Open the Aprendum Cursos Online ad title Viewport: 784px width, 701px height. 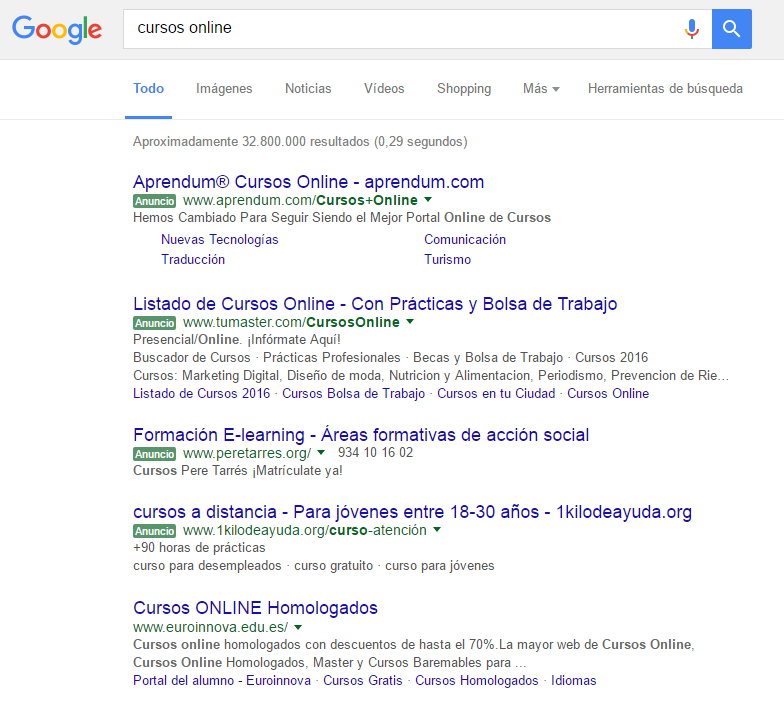(308, 182)
